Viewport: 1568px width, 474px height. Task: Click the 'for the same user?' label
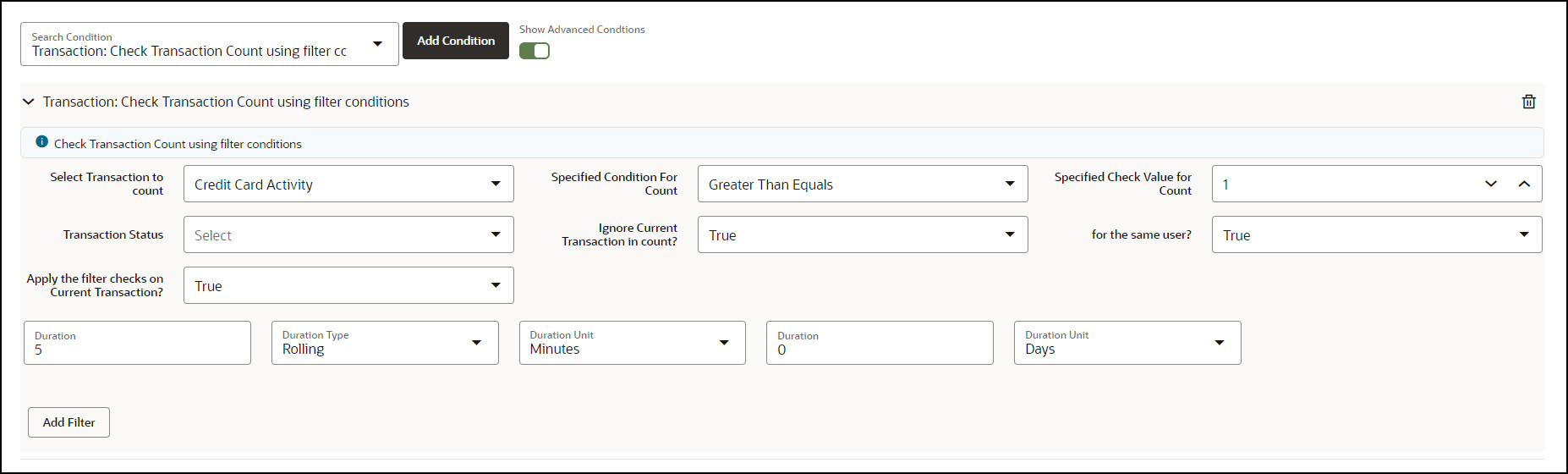tap(1141, 234)
